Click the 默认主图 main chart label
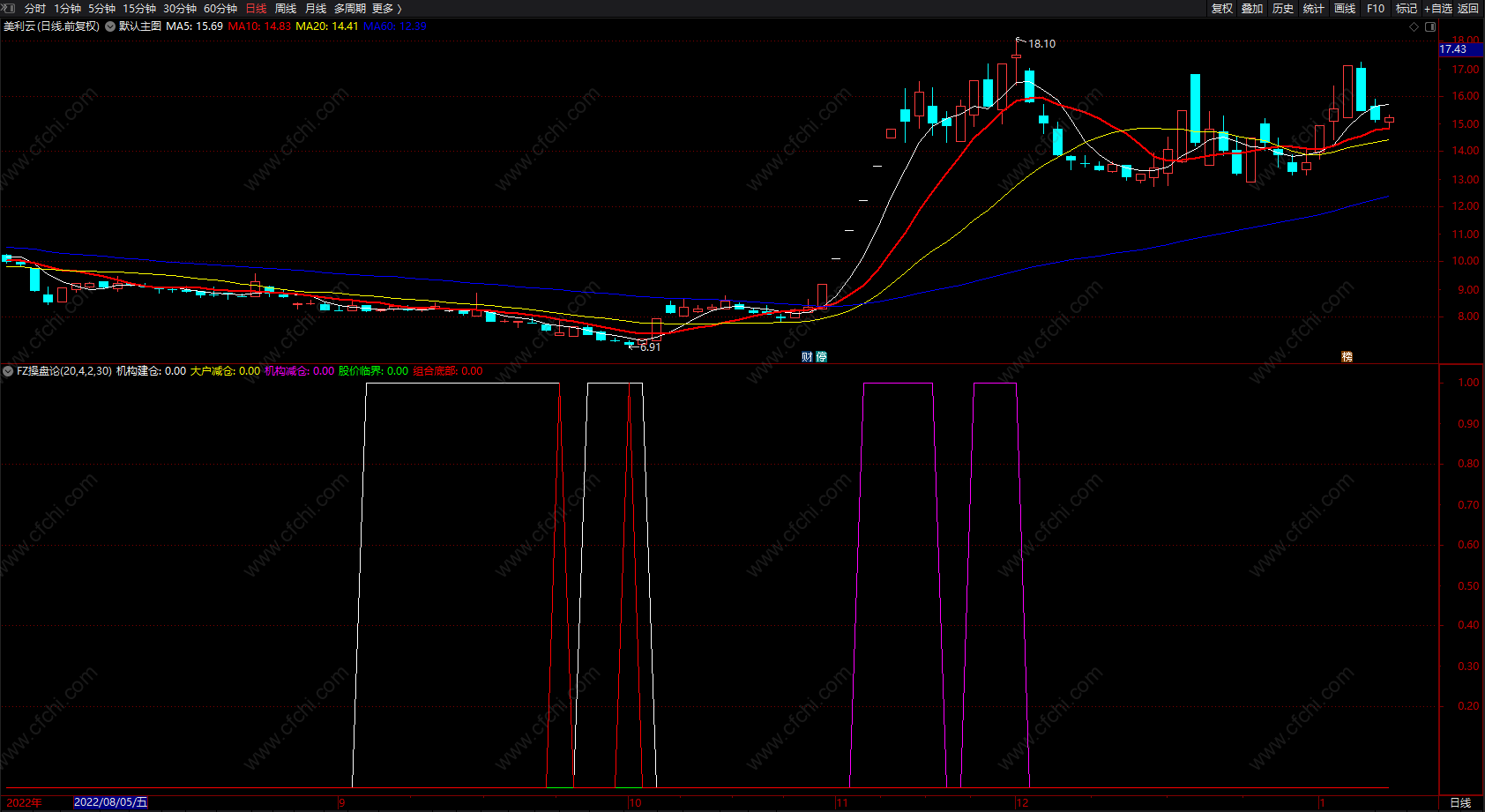Viewport: 1485px width, 812px height. tap(140, 26)
